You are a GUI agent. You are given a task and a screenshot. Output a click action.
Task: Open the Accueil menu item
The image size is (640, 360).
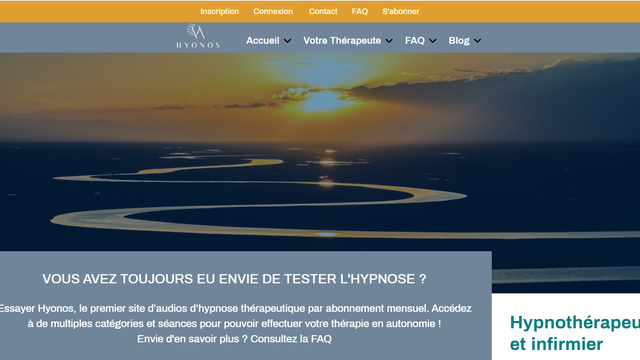pos(262,40)
